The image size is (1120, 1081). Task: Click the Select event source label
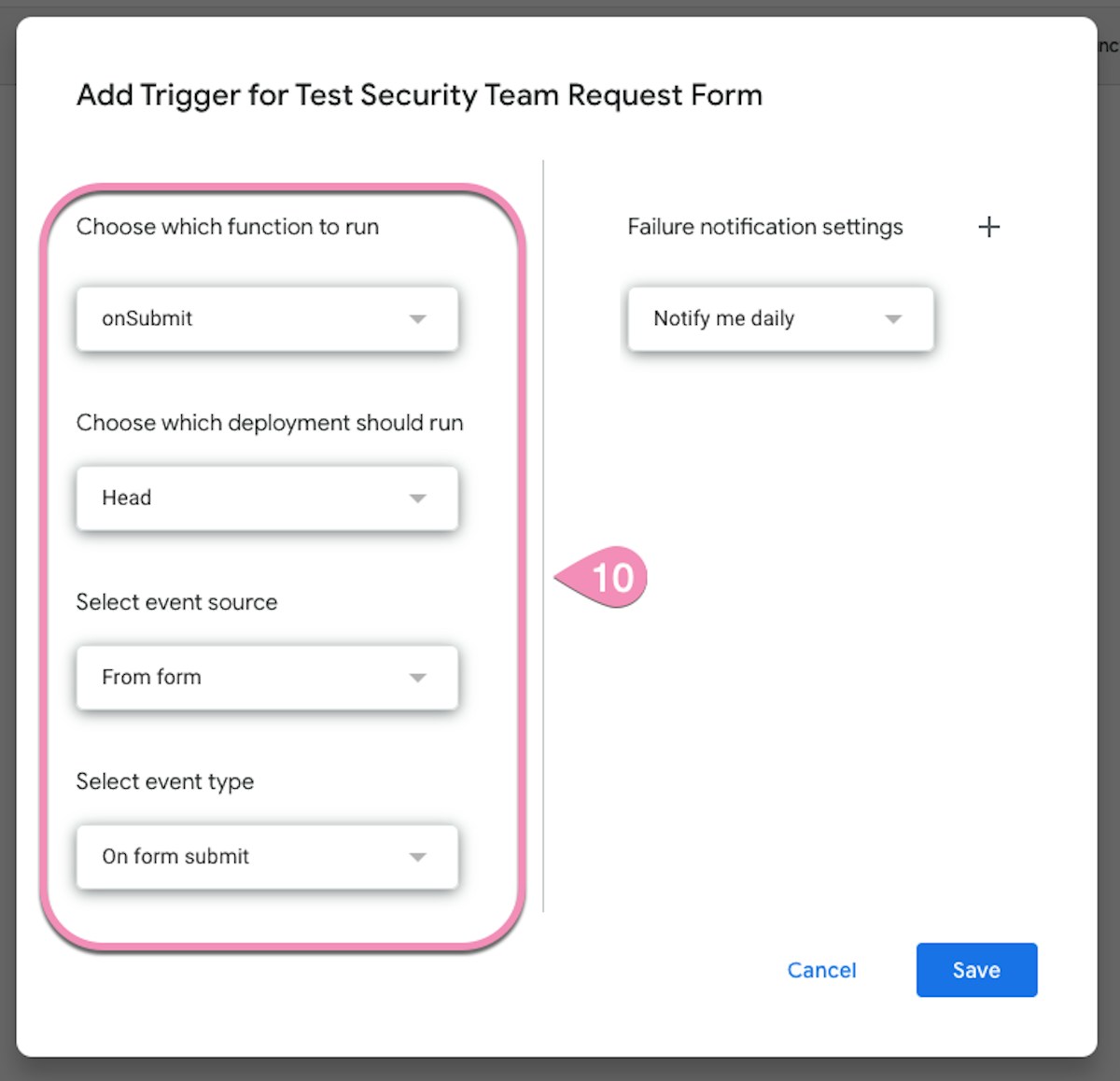[176, 602]
